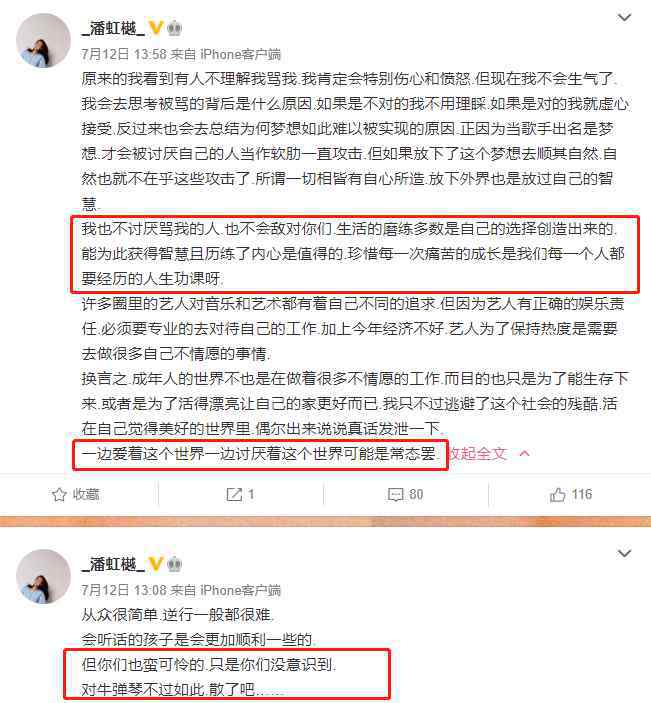Click the favorite star icon 收藏
651x703 pixels.
coord(59,495)
